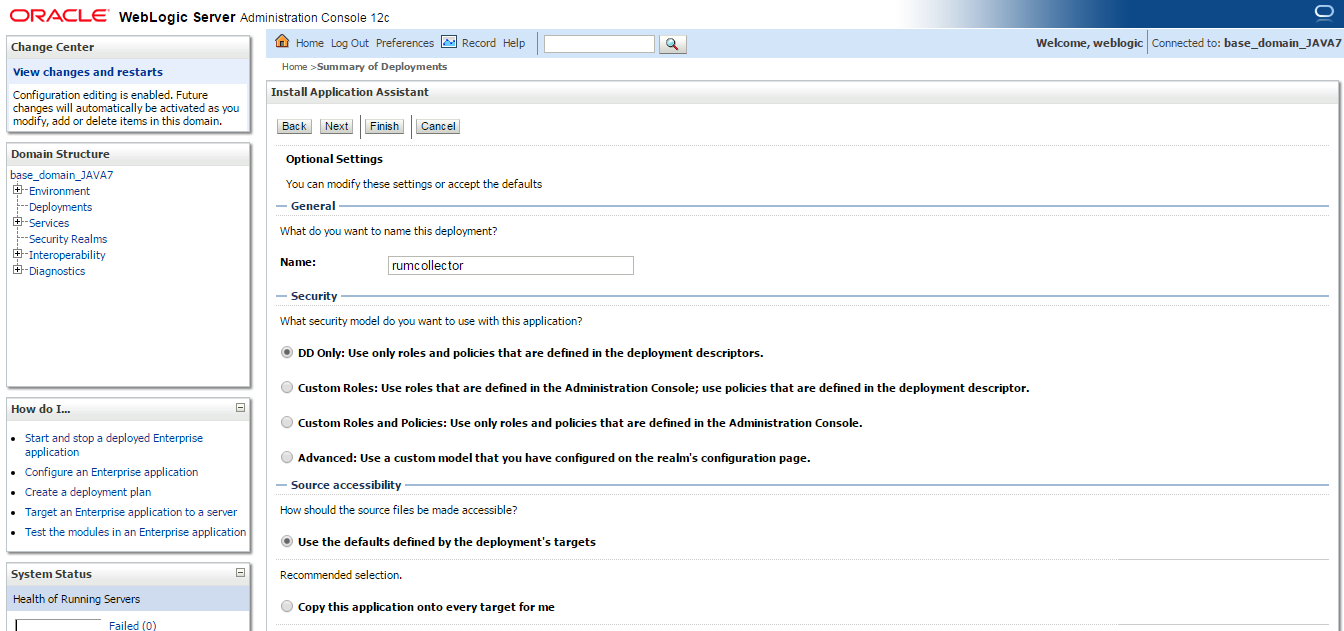Select copy application onto every target
Viewport: 1344px width, 631px height.
[287, 606]
